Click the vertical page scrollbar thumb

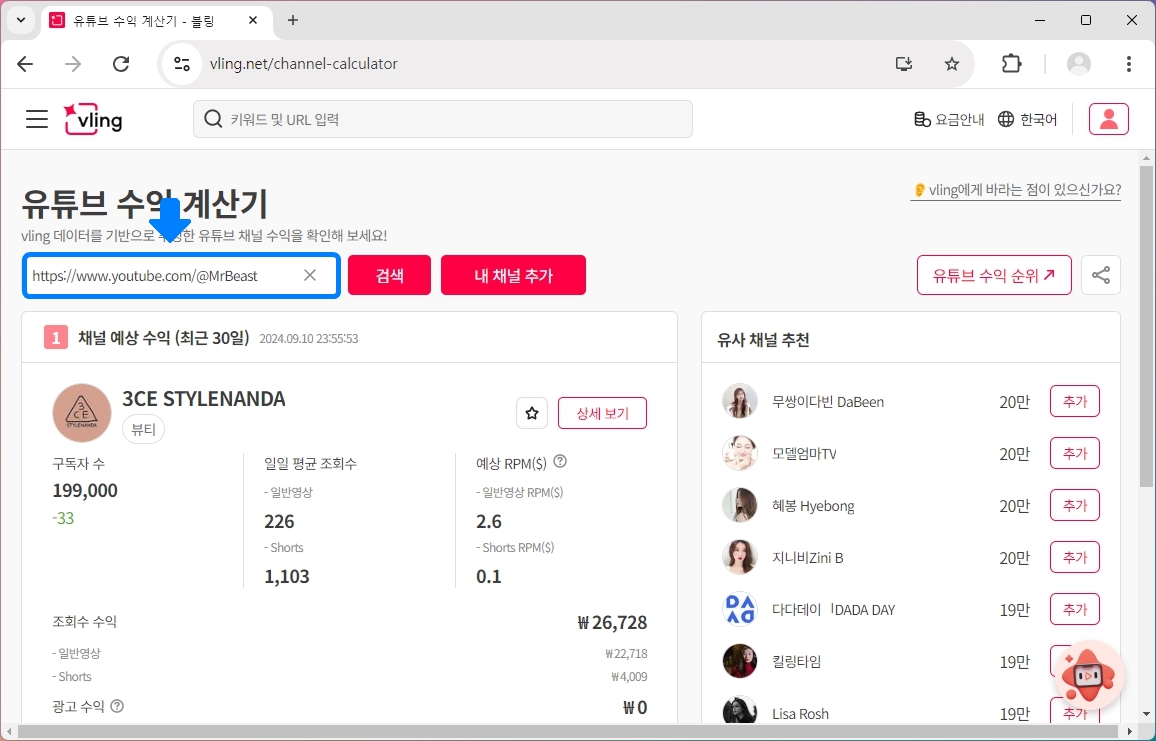(x=1146, y=325)
